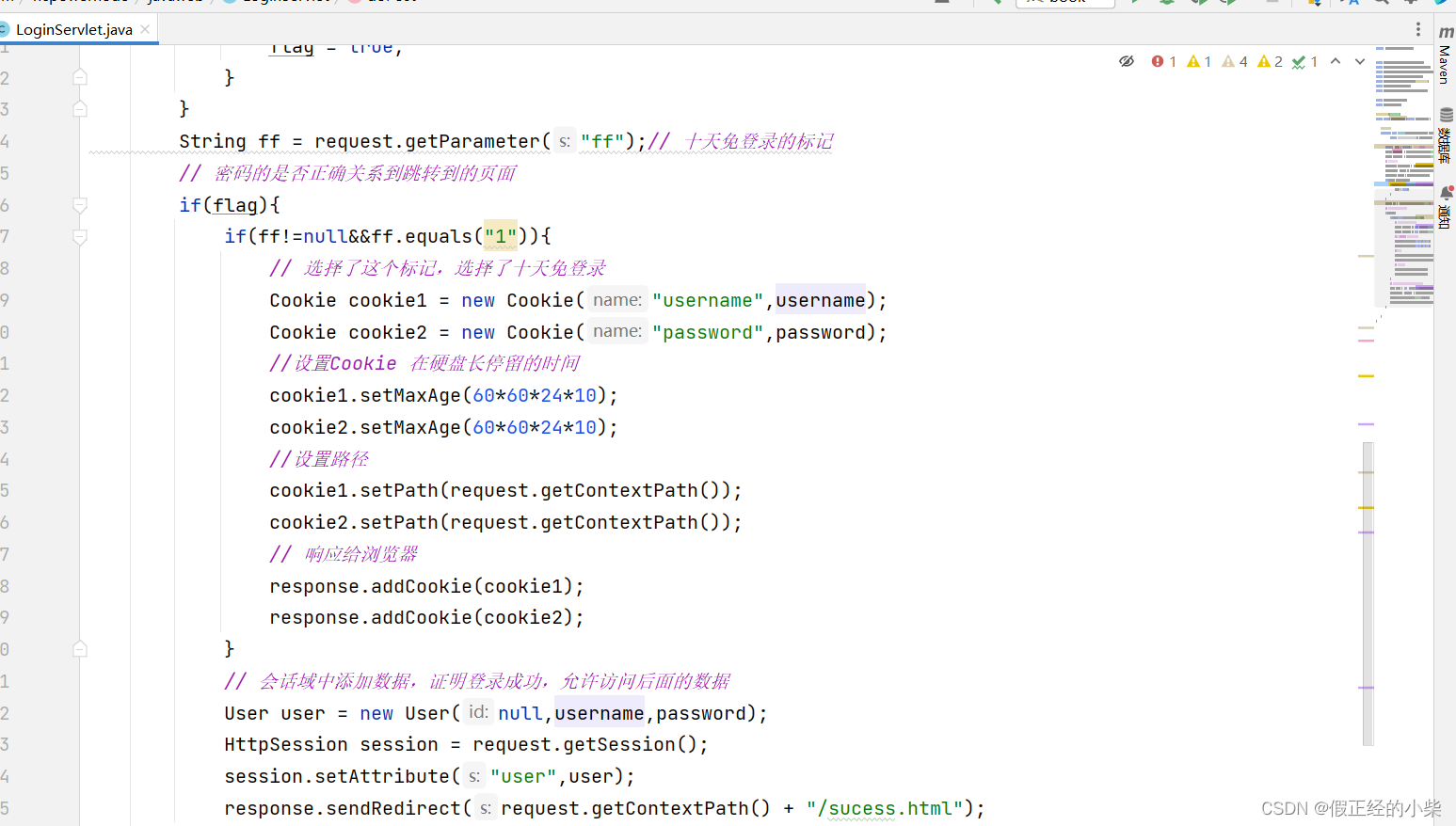
Task: Click the vertical scrollbar thumb of the editor
Action: (x=1368, y=593)
